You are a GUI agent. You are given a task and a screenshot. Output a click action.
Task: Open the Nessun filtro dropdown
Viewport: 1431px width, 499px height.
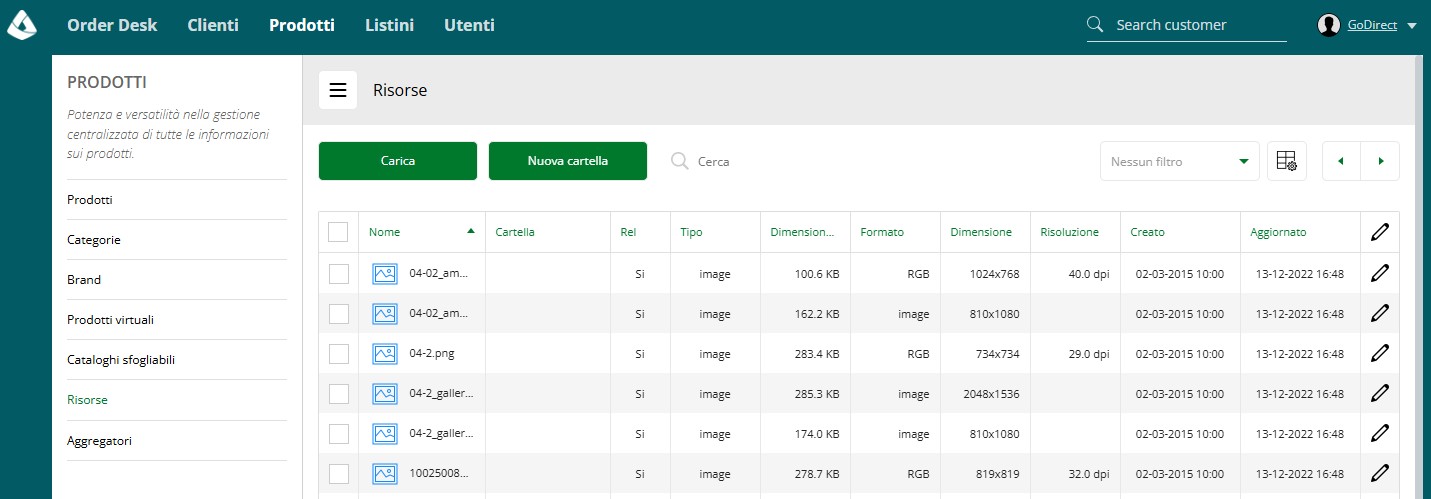tap(1180, 161)
